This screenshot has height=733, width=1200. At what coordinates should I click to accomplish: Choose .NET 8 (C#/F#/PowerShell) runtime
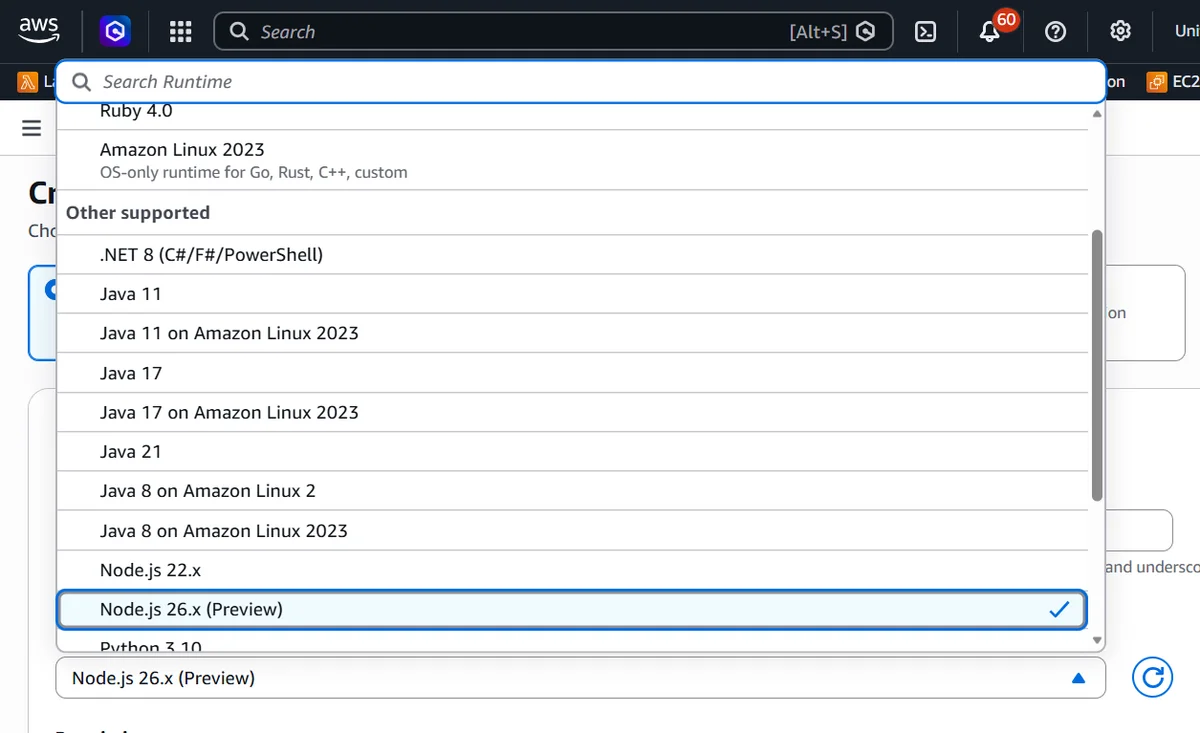click(x=572, y=255)
